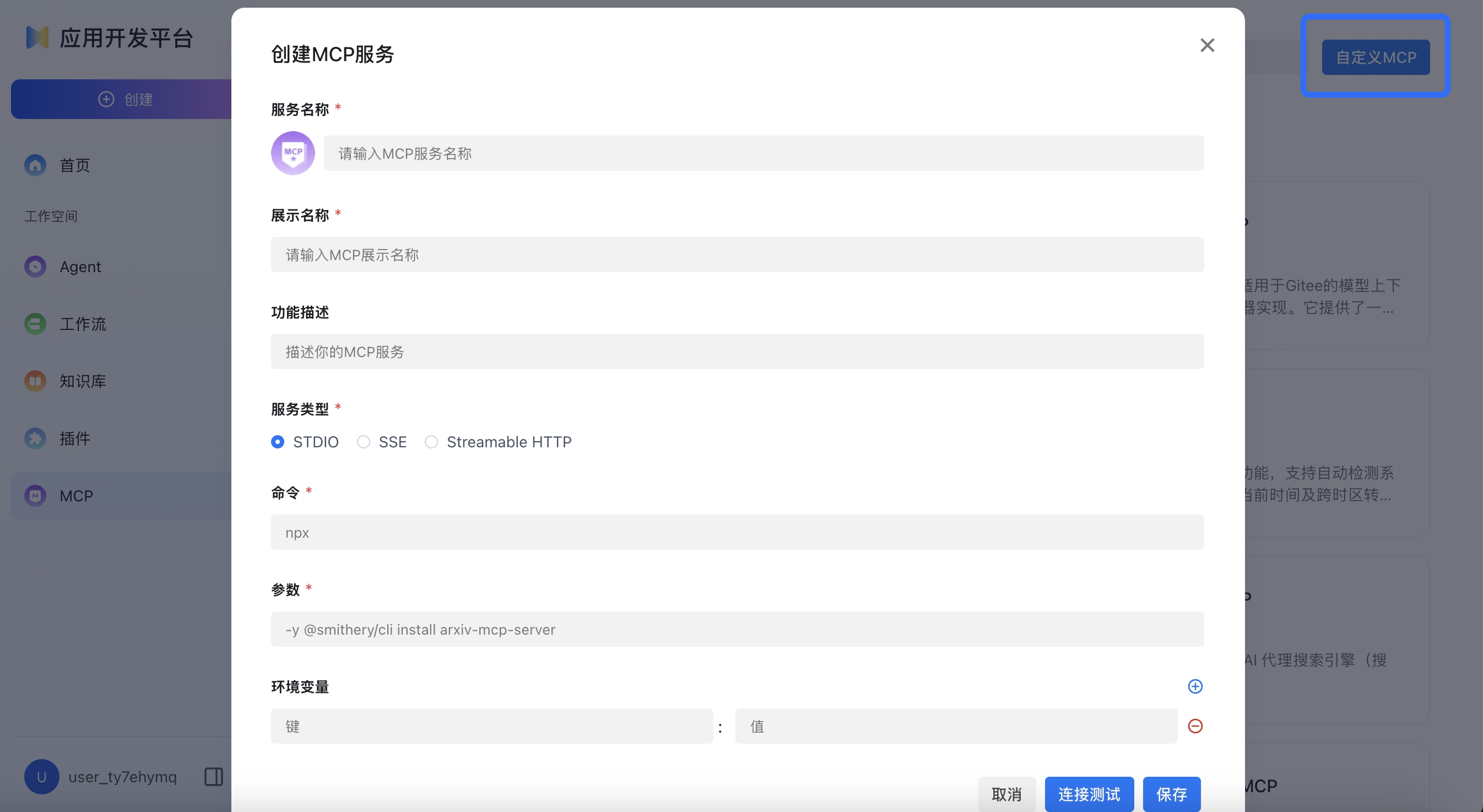Add a new environment variable row
Screen dimensions: 1483x812
[x=1195, y=686]
